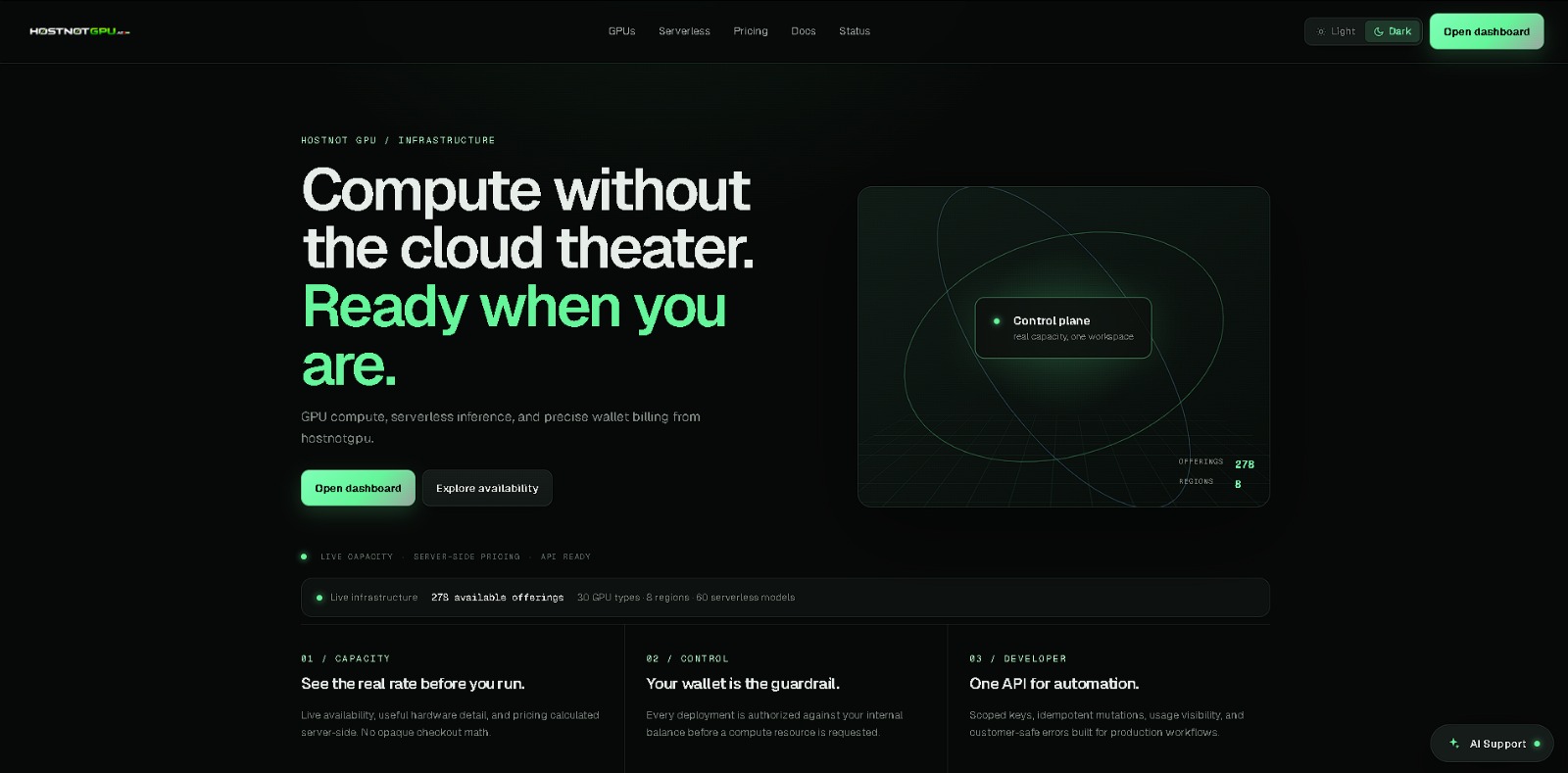Click the API READY label
Image resolution: width=1568 pixels, height=773 pixels.
565,556
